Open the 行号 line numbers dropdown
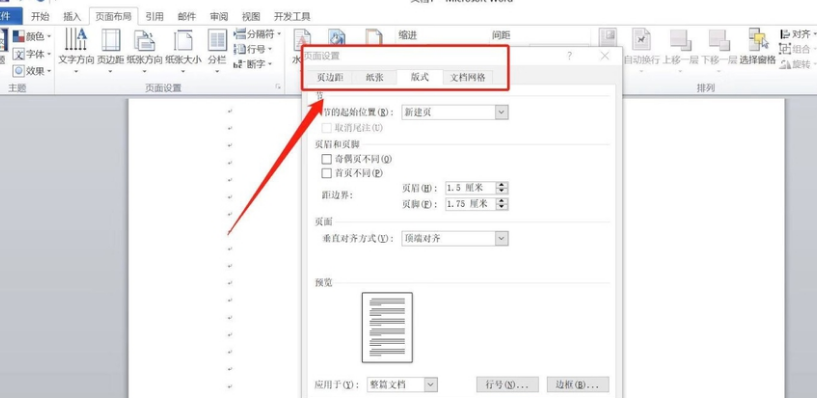 click(253, 49)
